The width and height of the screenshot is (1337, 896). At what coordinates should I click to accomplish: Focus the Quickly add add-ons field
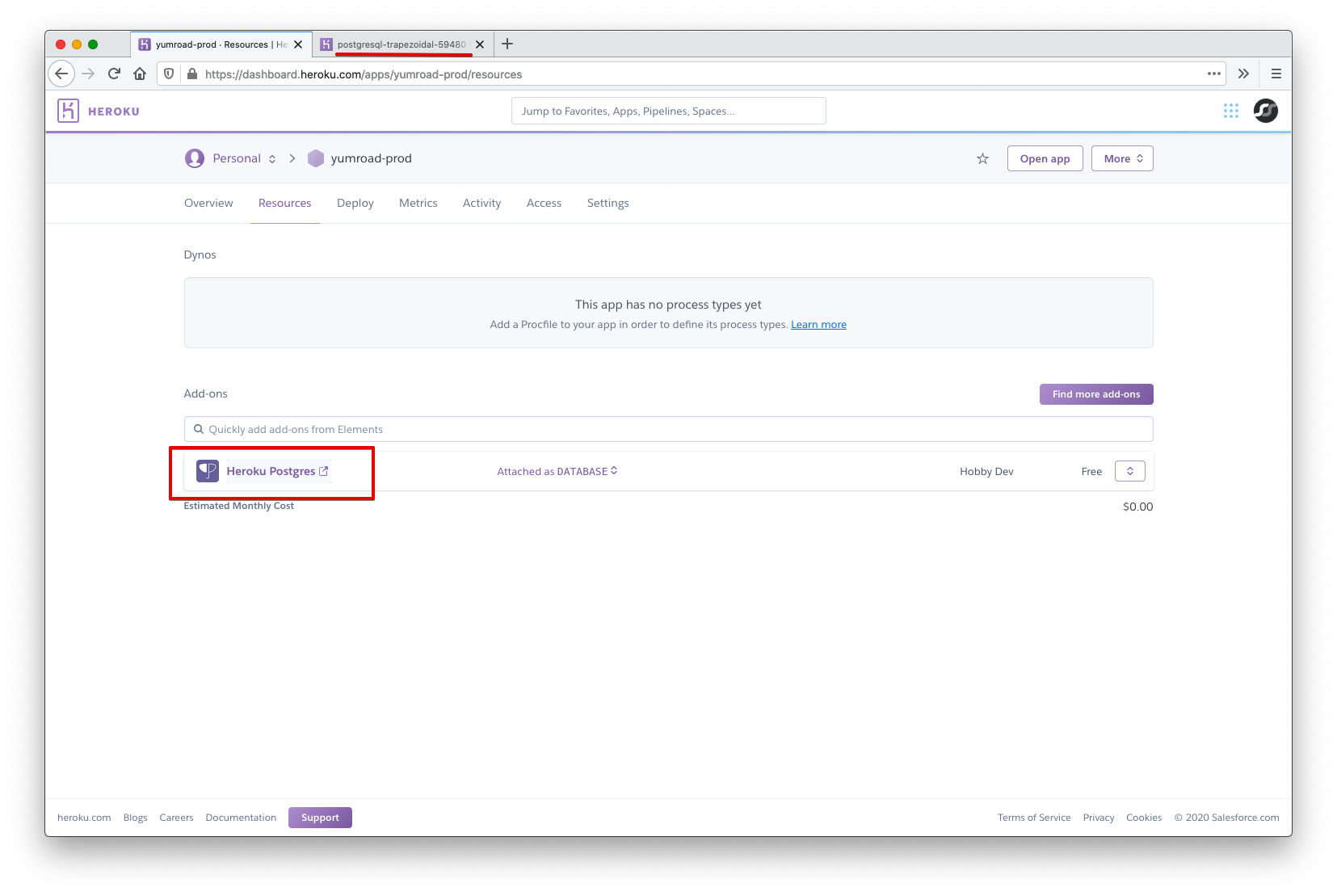coord(668,429)
